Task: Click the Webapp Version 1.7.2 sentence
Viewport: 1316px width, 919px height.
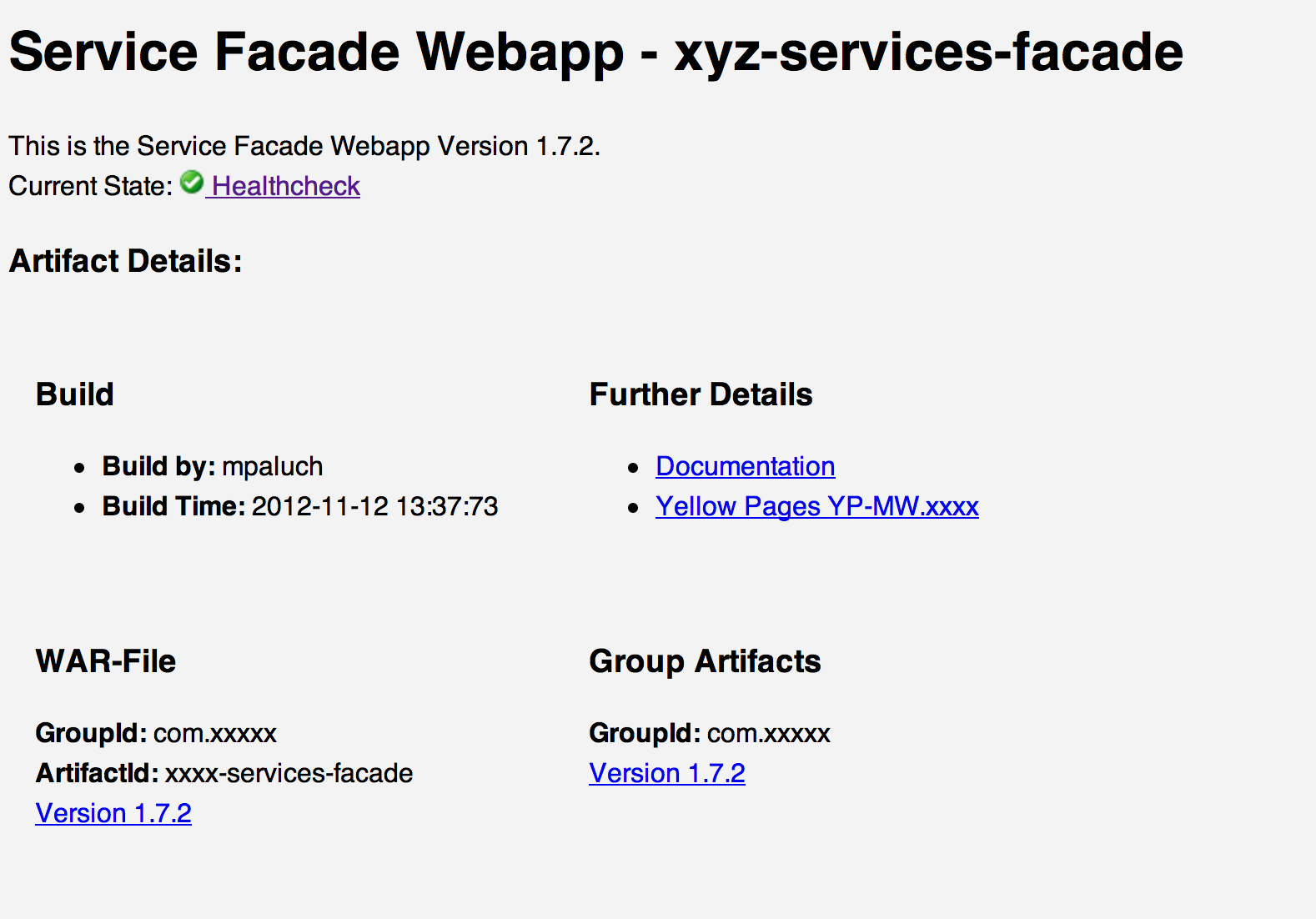Action: tap(304, 146)
